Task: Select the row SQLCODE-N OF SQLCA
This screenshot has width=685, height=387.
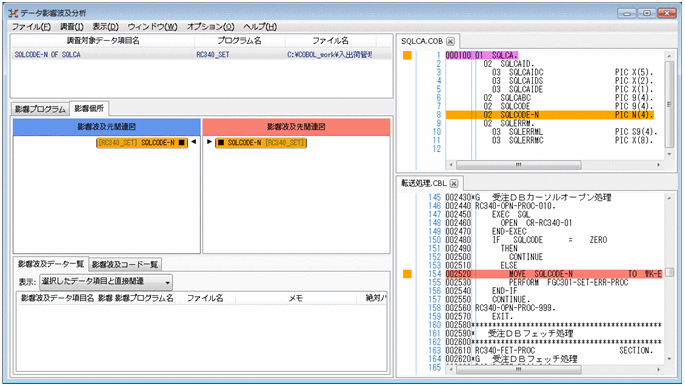Action: point(201,55)
